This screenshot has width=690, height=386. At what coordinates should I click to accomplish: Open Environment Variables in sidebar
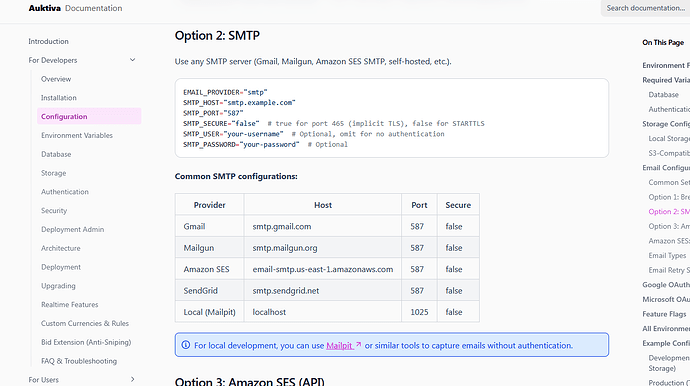(77, 136)
